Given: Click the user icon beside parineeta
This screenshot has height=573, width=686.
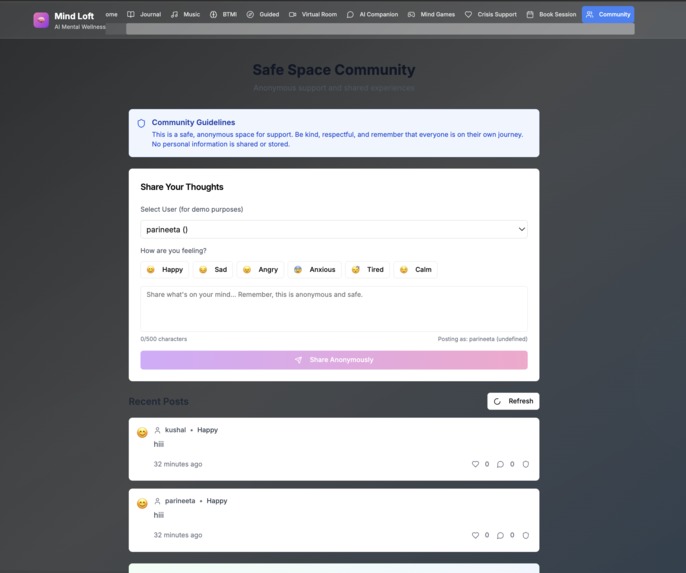Looking at the screenshot, I should point(158,501).
